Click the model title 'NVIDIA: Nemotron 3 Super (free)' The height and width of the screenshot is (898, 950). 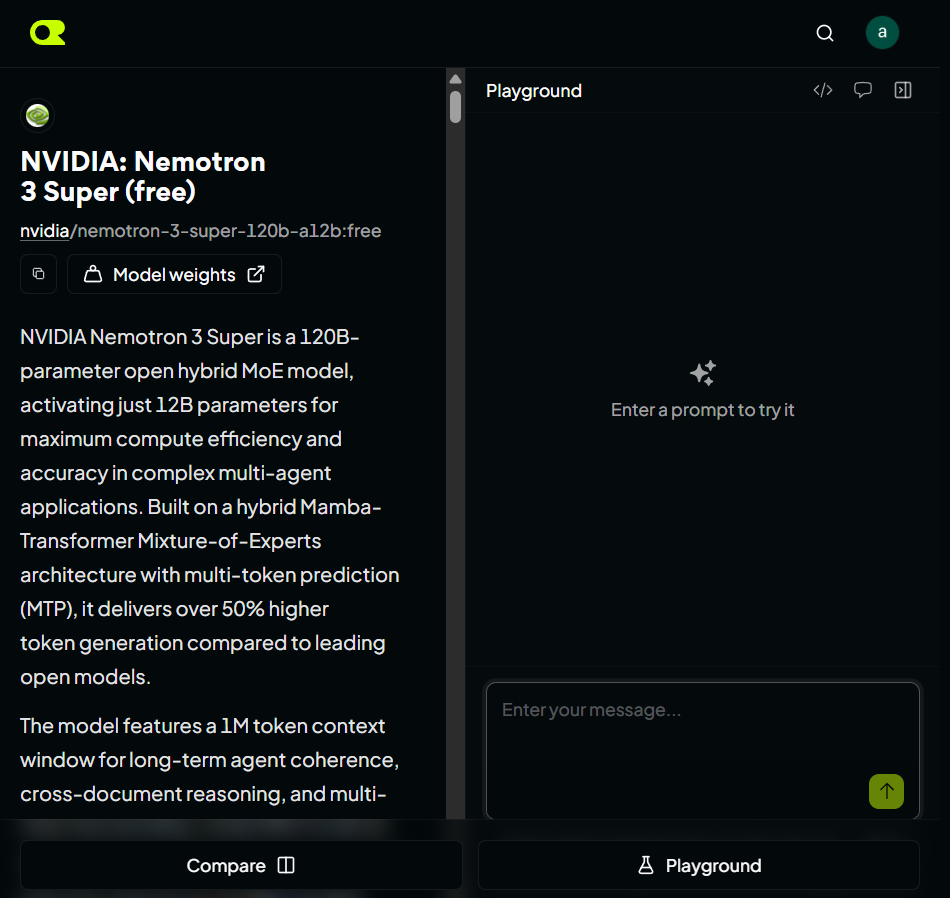point(143,176)
